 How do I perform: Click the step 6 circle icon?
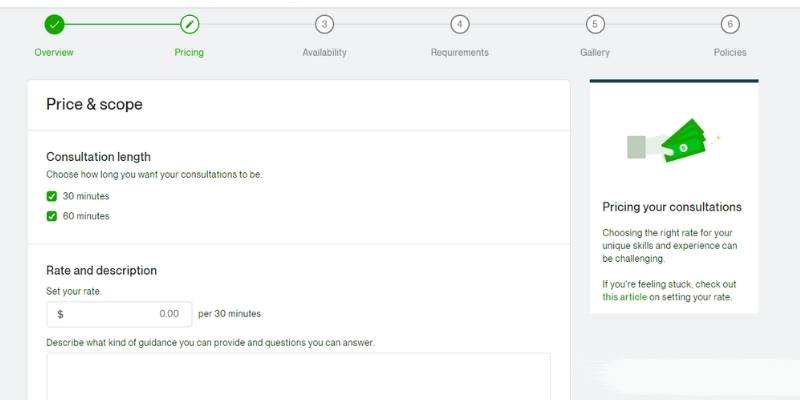(730, 24)
